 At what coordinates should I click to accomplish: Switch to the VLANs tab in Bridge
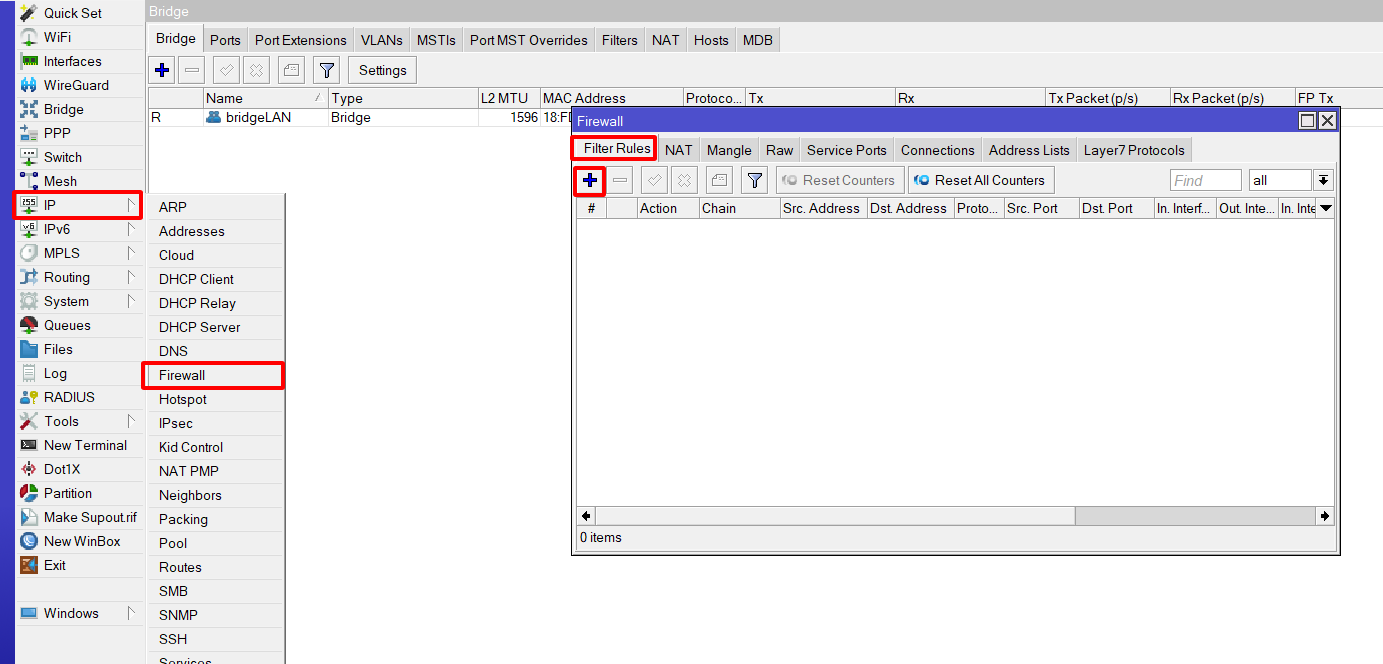pos(381,40)
